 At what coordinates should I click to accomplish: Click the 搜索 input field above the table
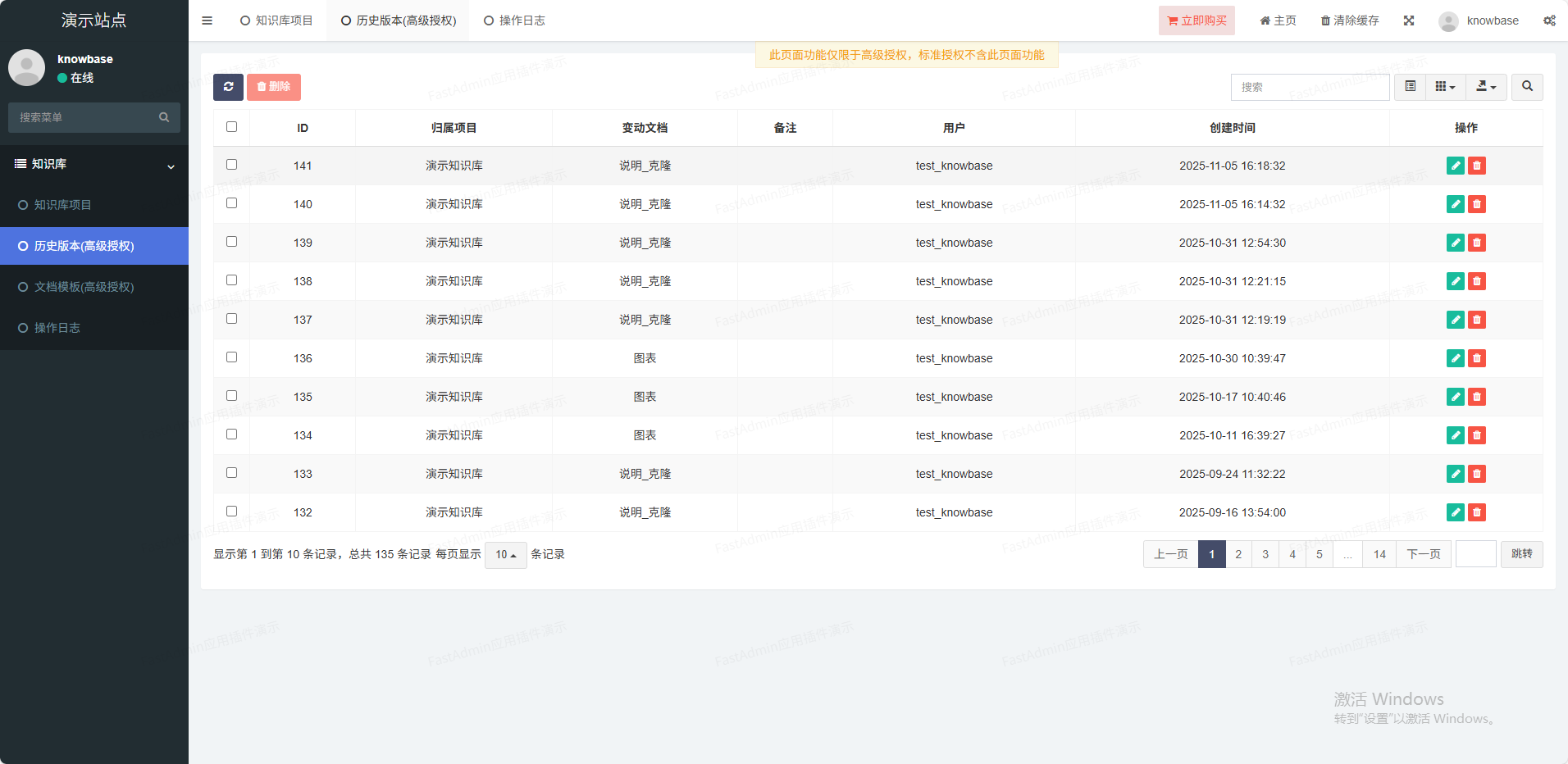pos(1310,87)
